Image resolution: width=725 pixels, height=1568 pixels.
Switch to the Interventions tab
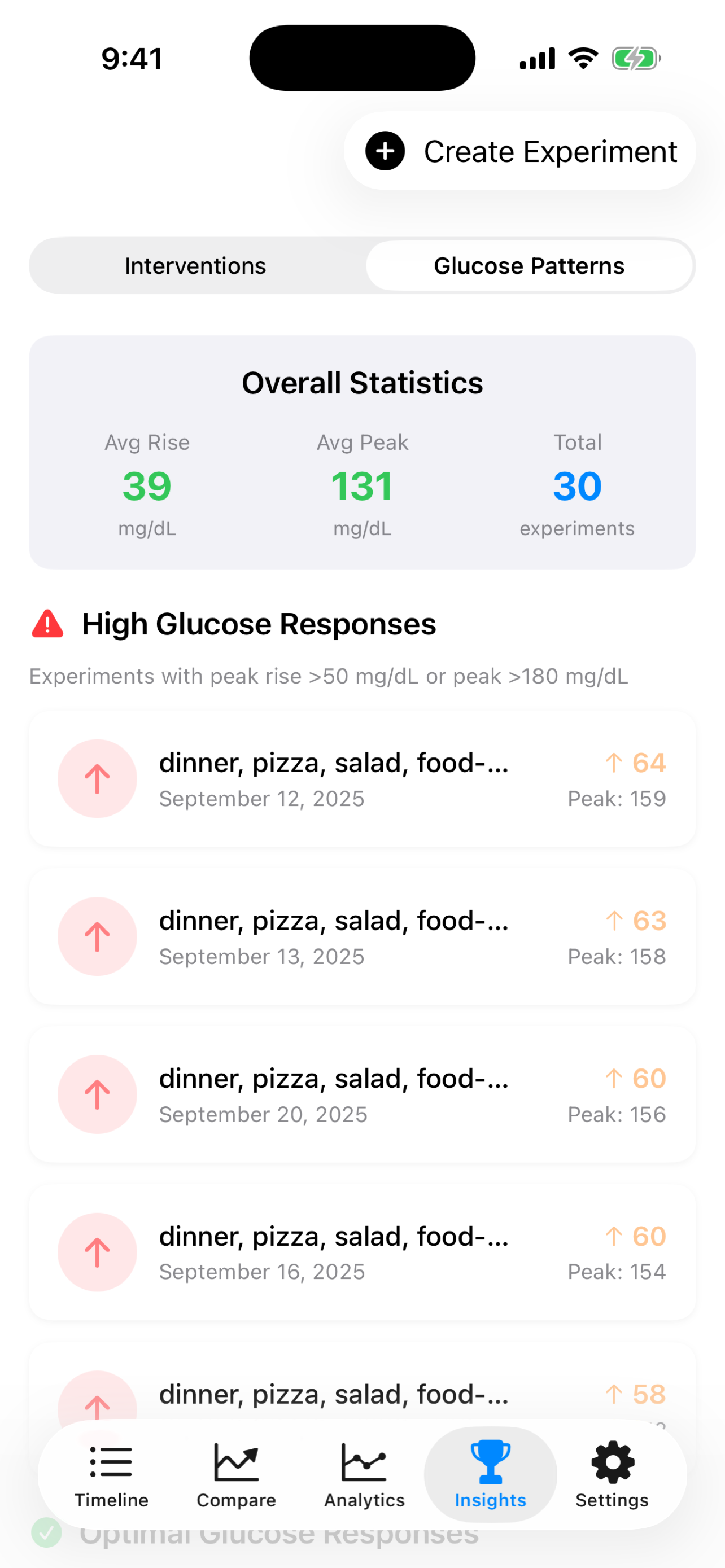(x=195, y=266)
